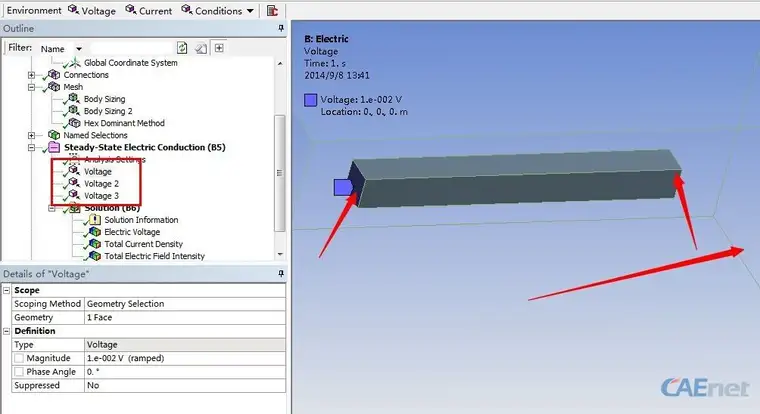Image resolution: width=760 pixels, height=414 pixels.
Task: Click the Total Current Density icon
Action: pyautogui.click(x=95, y=244)
